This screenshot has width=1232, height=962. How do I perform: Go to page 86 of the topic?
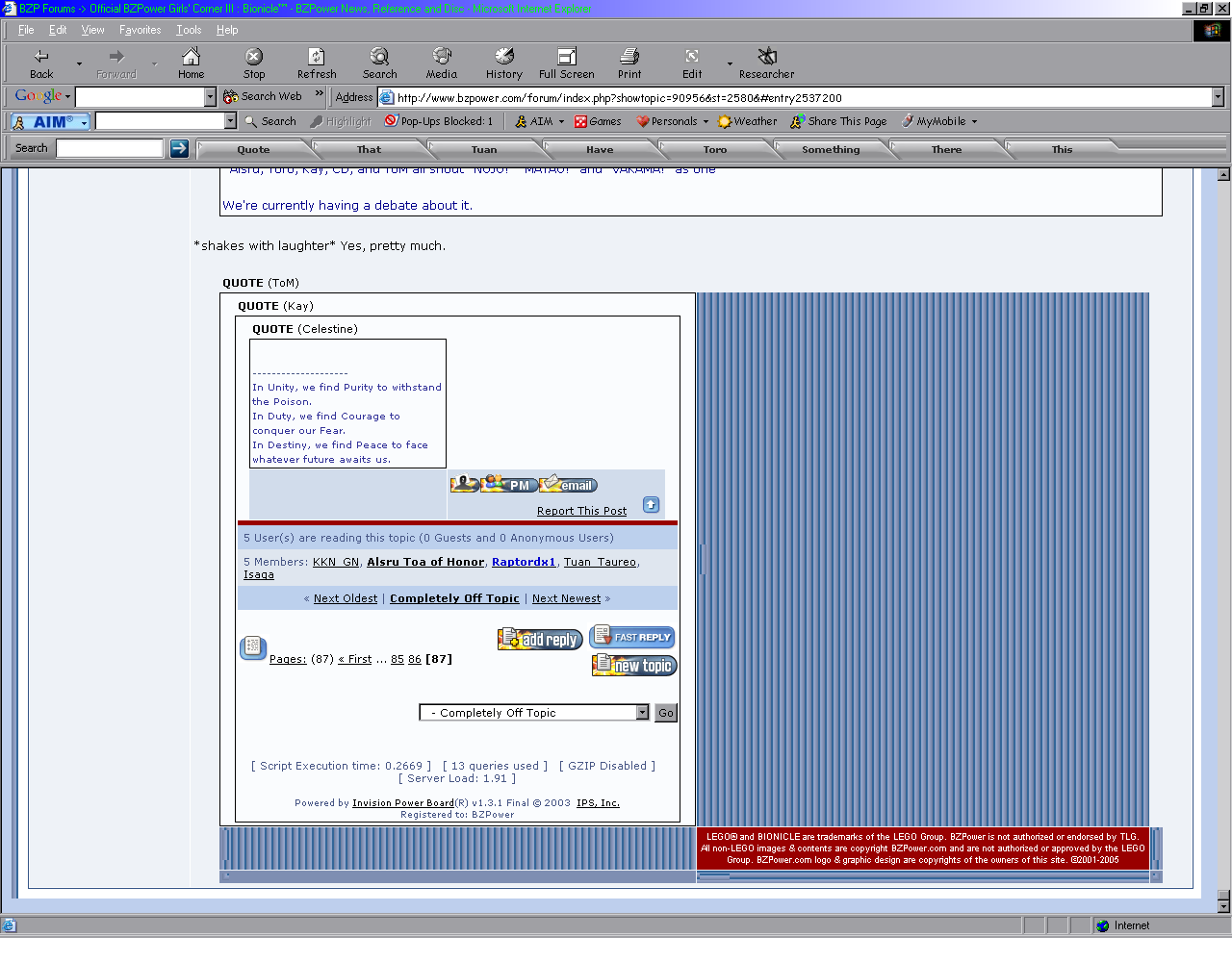coord(415,659)
